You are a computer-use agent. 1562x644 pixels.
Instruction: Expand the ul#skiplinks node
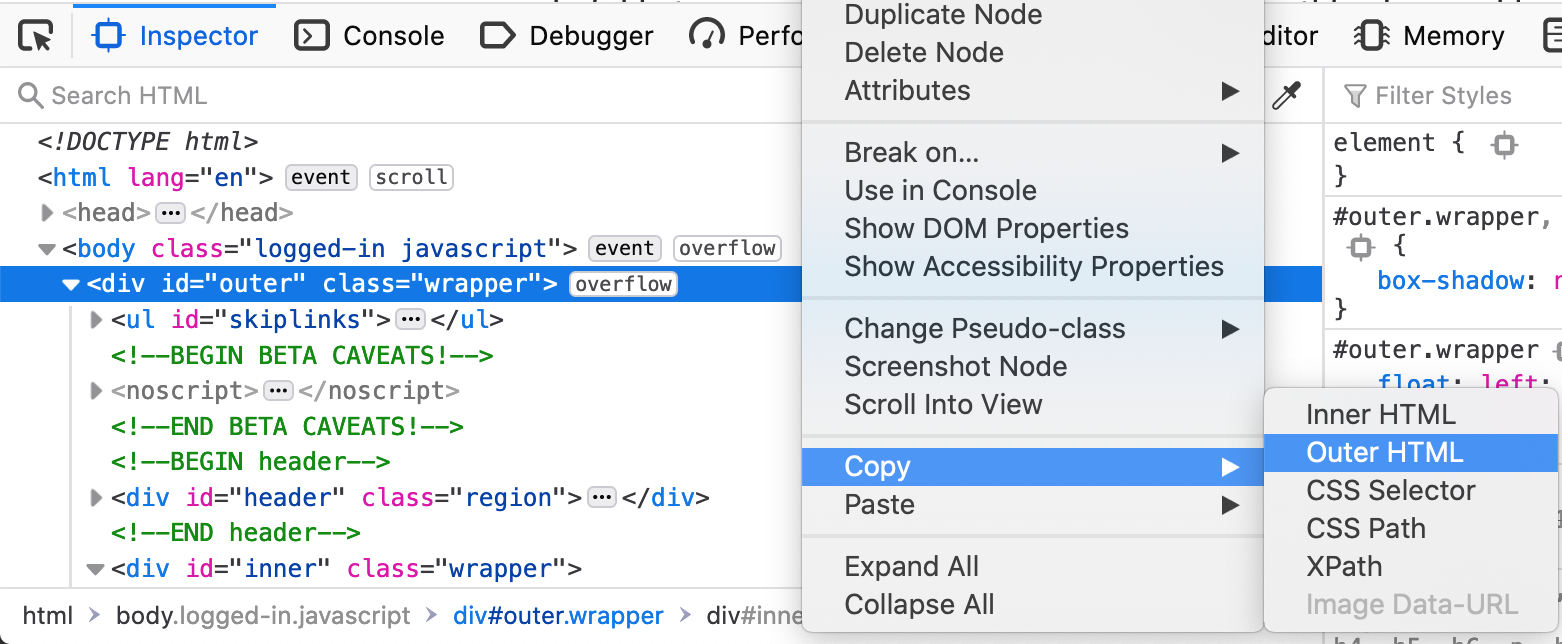point(97,320)
